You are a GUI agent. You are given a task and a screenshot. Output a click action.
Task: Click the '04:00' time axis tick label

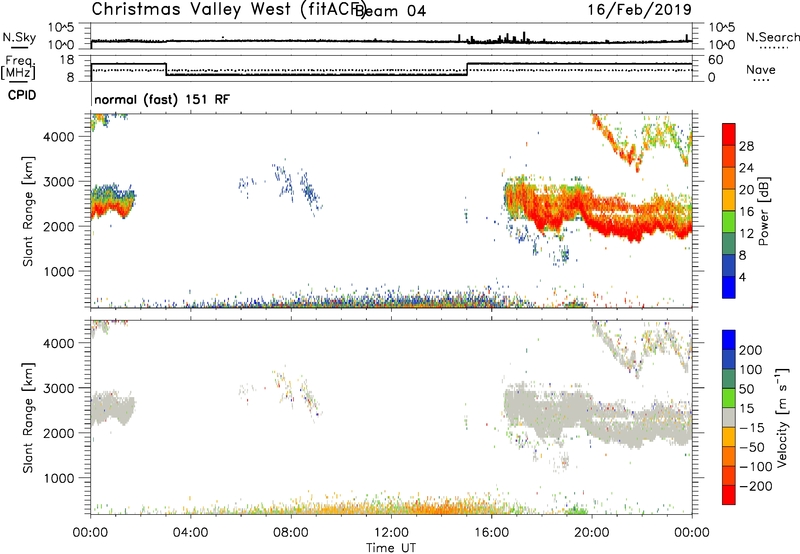coord(190,533)
